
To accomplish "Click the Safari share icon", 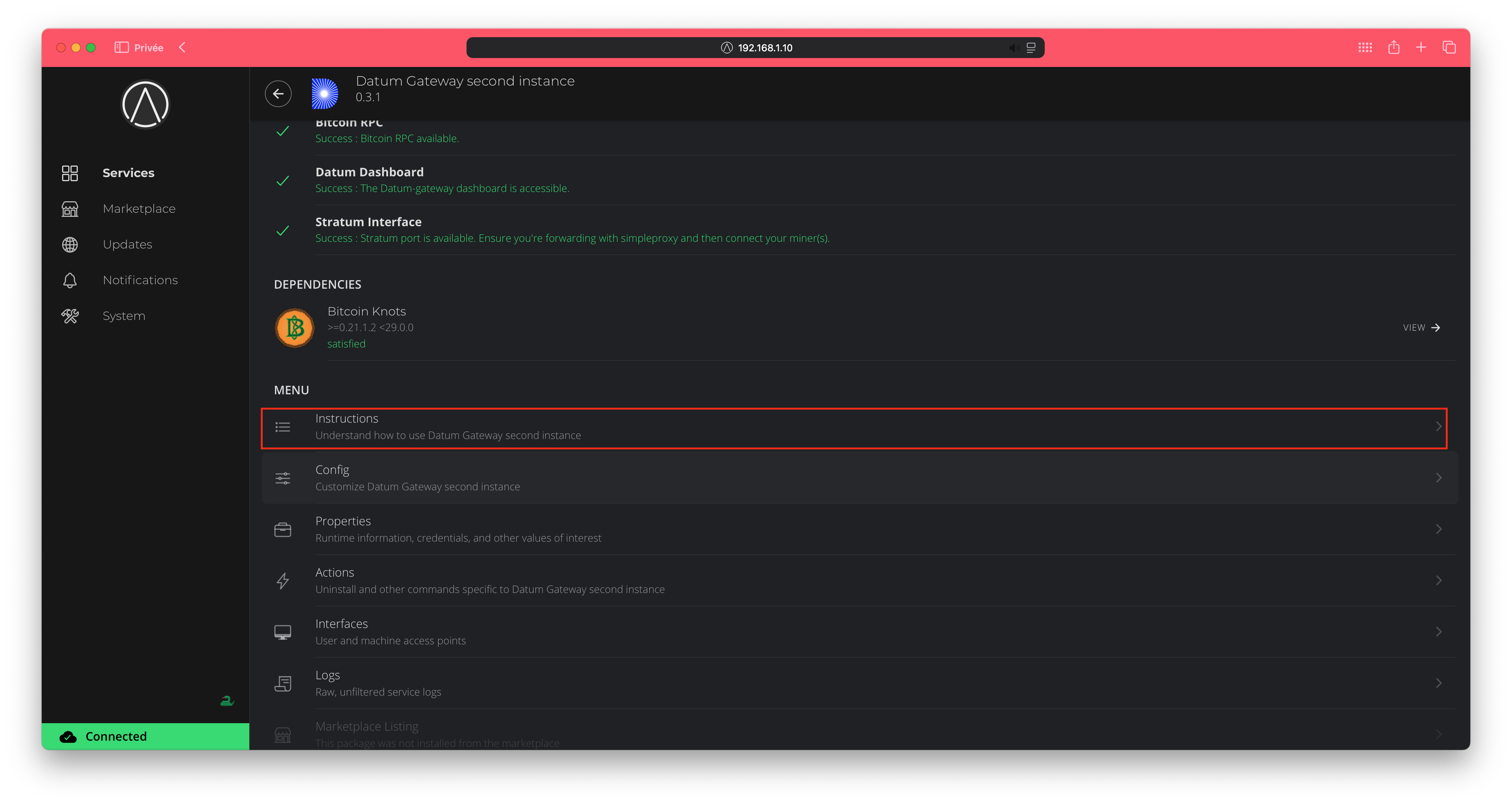I will coord(1393,47).
